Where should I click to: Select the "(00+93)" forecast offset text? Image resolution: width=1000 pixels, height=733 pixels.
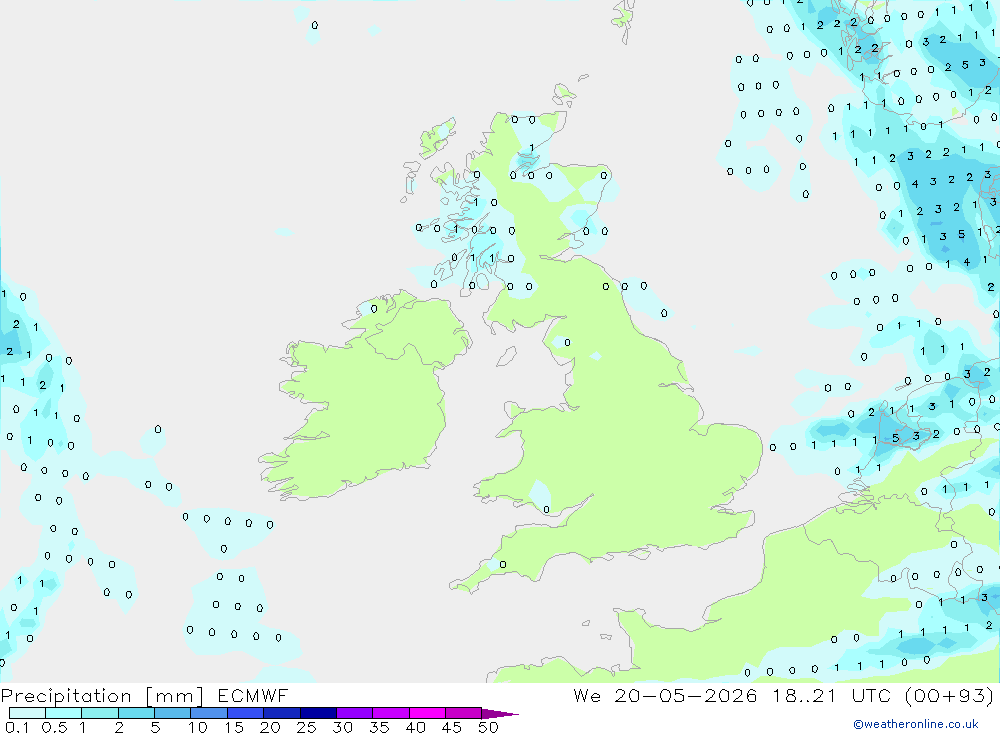pyautogui.click(x=949, y=695)
